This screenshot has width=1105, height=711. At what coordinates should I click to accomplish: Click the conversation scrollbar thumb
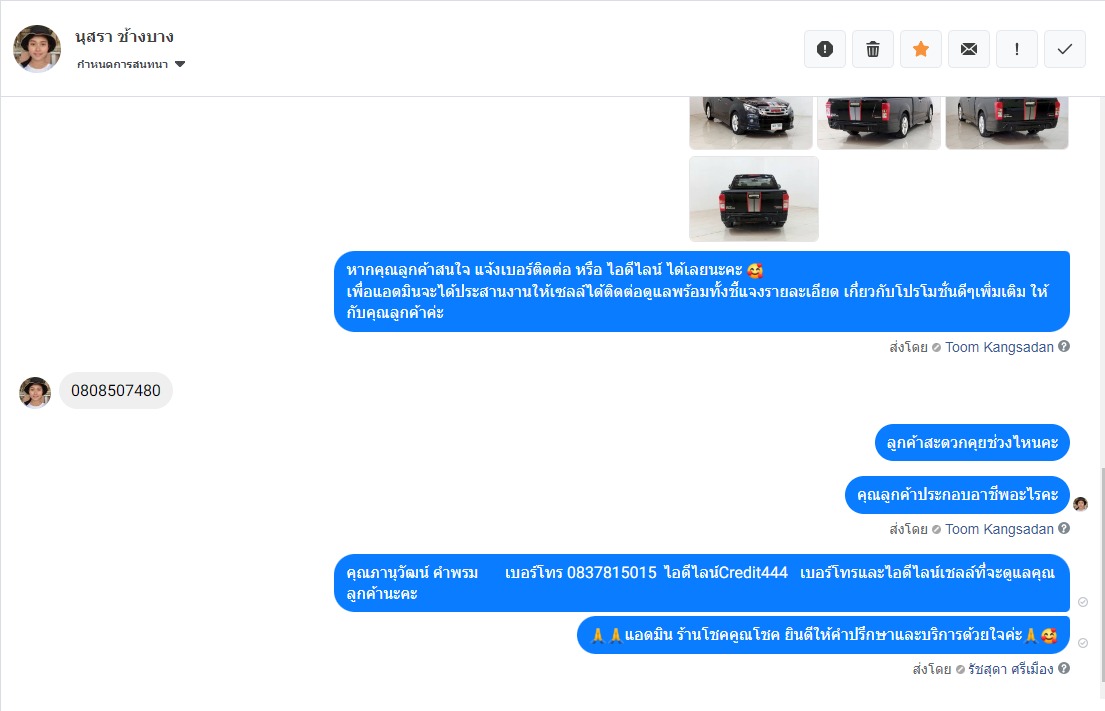point(1101,574)
